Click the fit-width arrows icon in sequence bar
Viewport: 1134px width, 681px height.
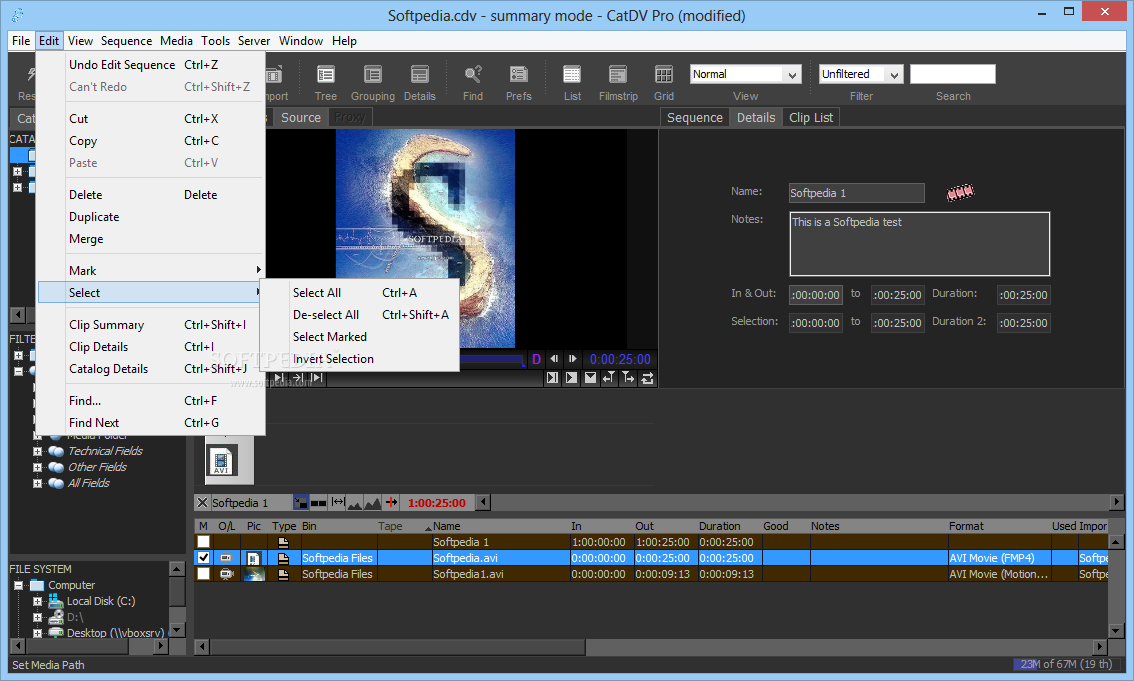338,502
